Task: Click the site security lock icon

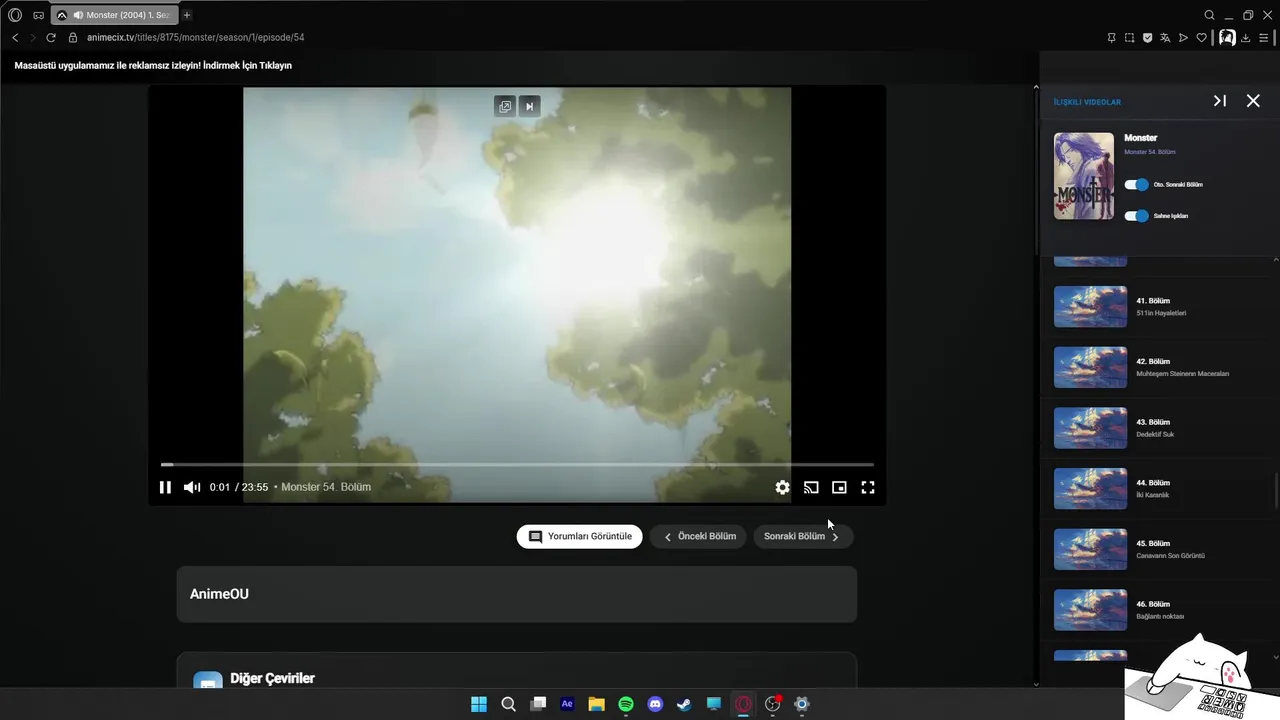Action: click(73, 37)
